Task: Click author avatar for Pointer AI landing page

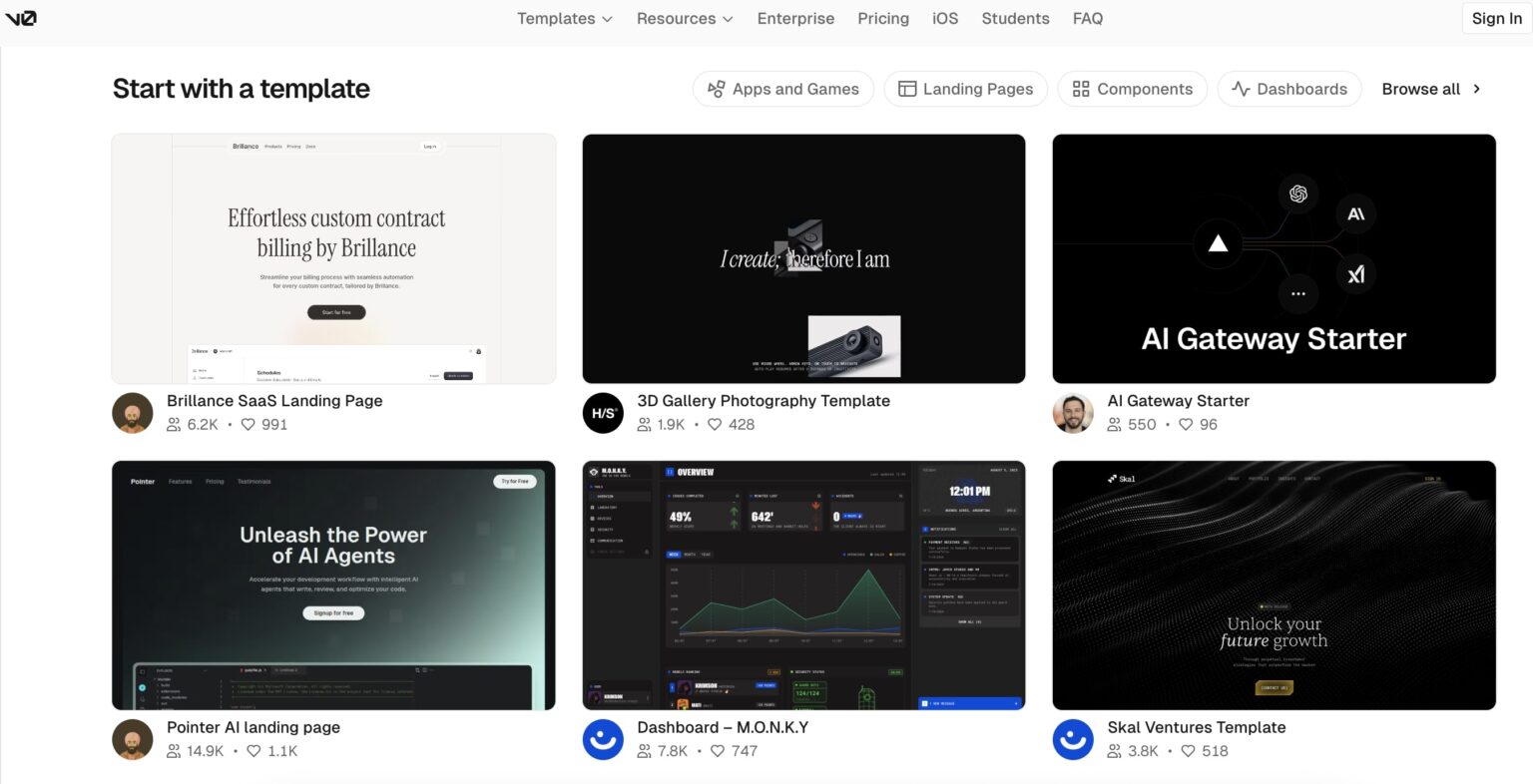Action: 133,739
